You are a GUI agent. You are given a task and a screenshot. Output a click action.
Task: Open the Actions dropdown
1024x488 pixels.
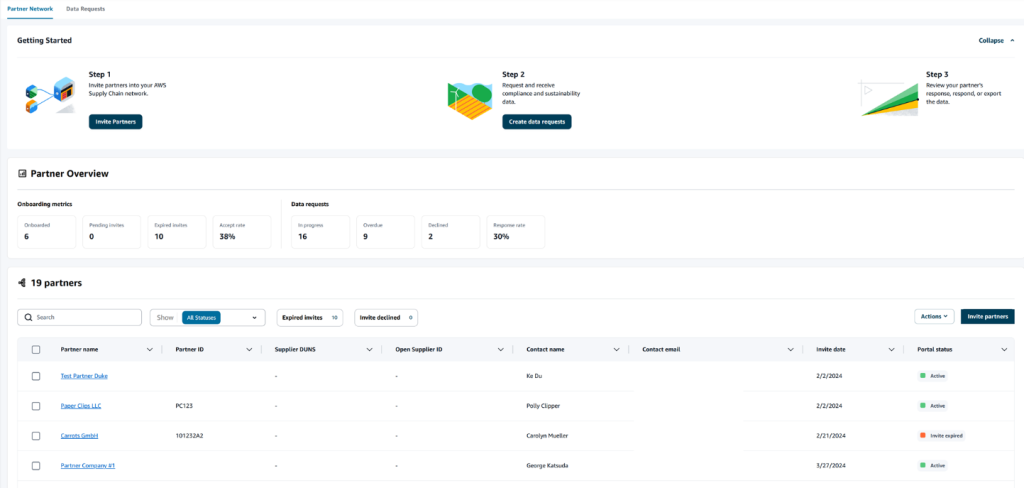tap(934, 316)
